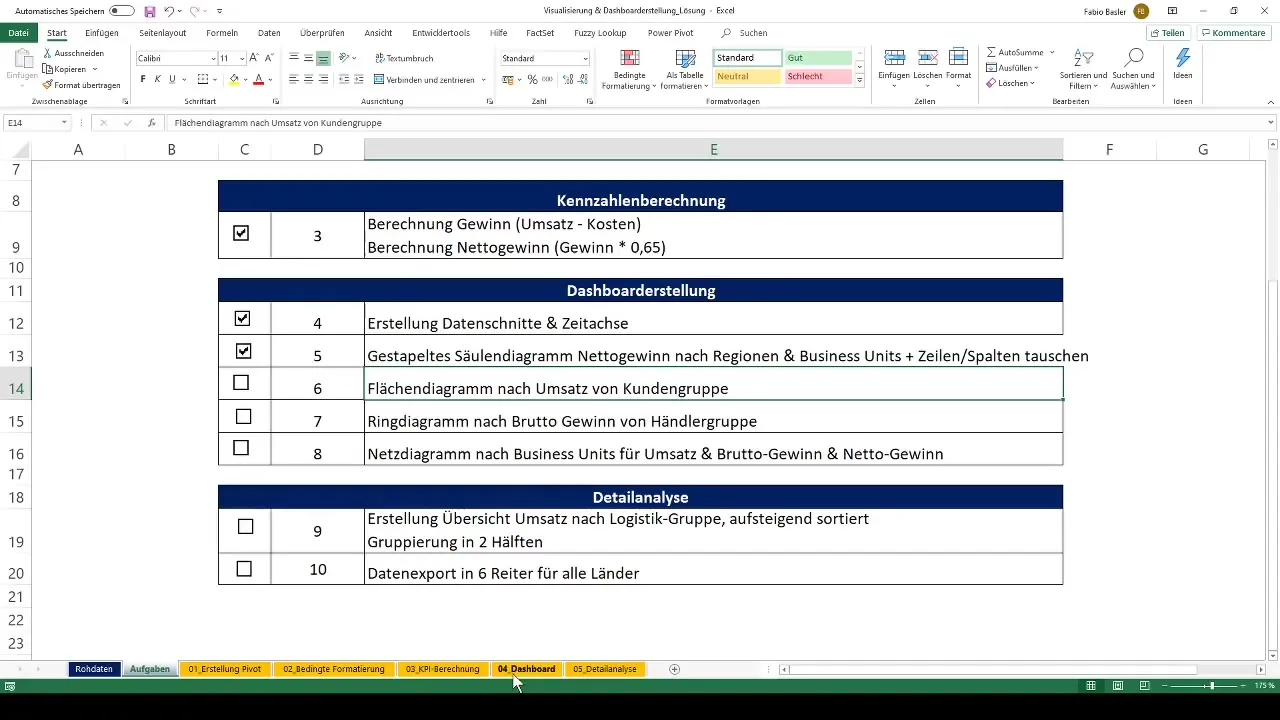Click percent style icon
Screen dimensions: 1280x720
click(x=532, y=79)
